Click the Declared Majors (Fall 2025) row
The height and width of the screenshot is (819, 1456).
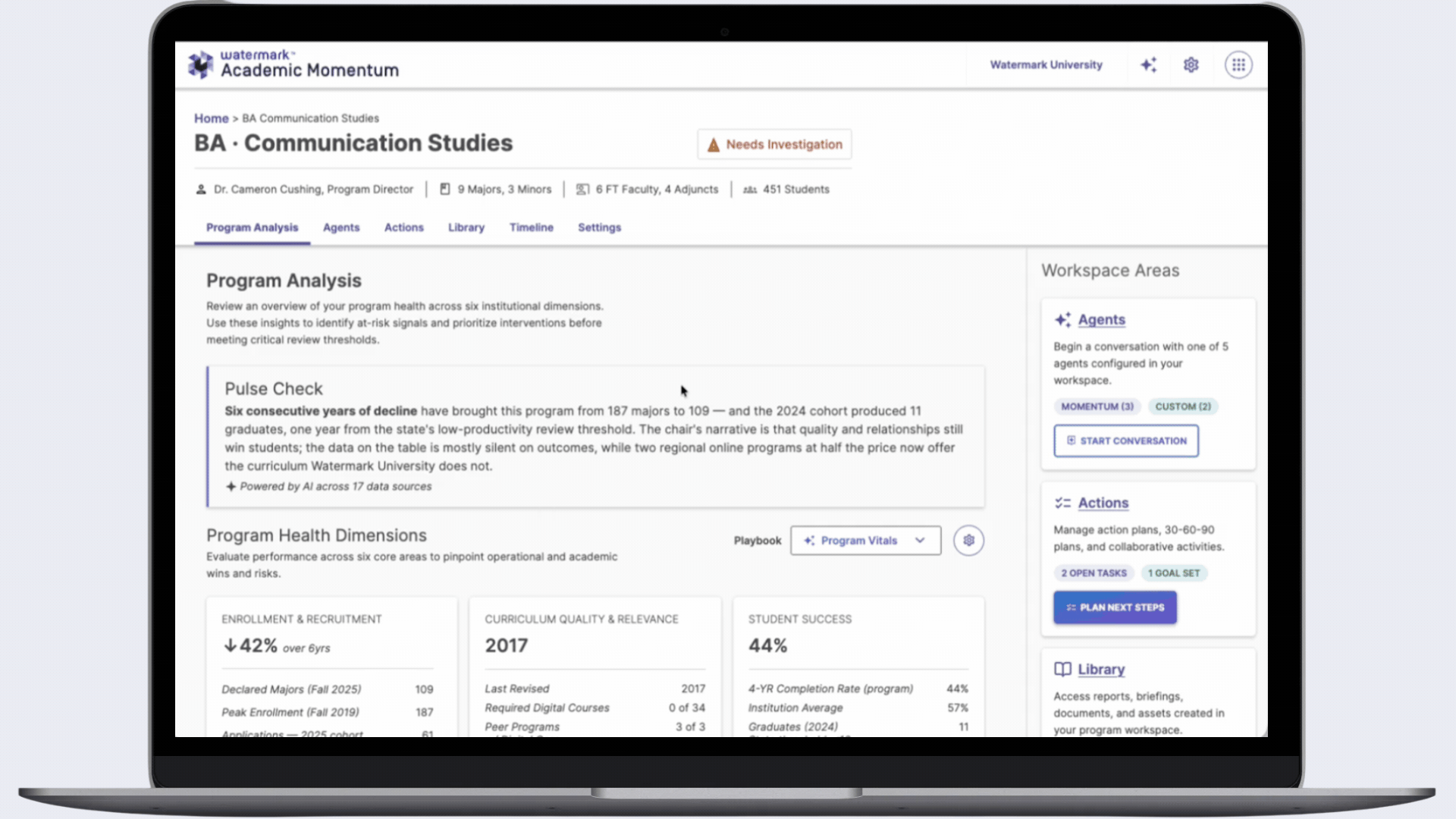(327, 689)
